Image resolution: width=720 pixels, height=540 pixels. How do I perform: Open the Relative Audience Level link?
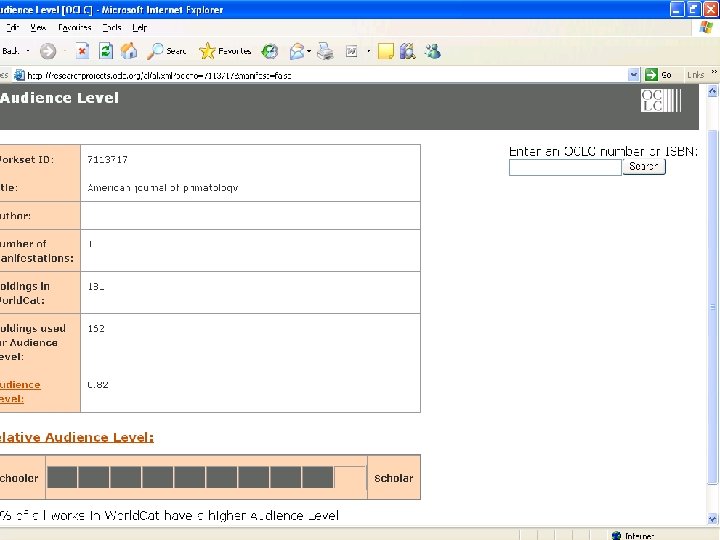(x=77, y=437)
